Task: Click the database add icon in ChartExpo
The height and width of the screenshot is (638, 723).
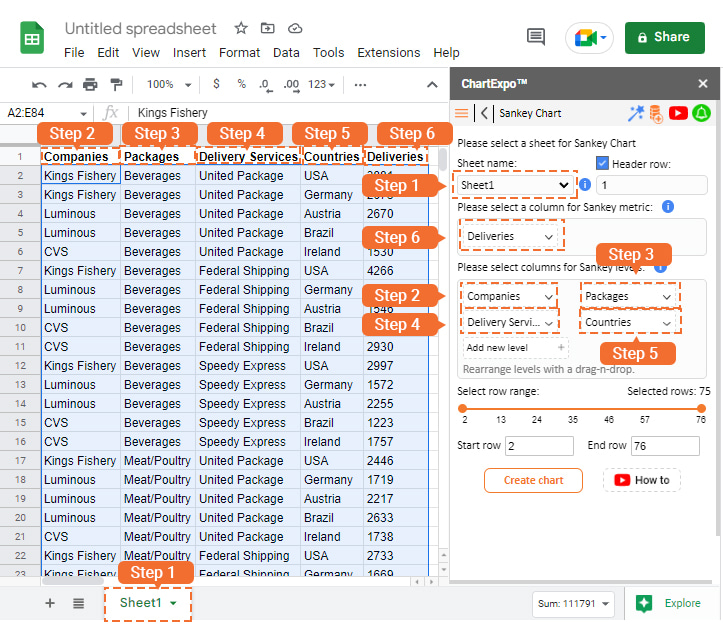Action: pos(656,113)
